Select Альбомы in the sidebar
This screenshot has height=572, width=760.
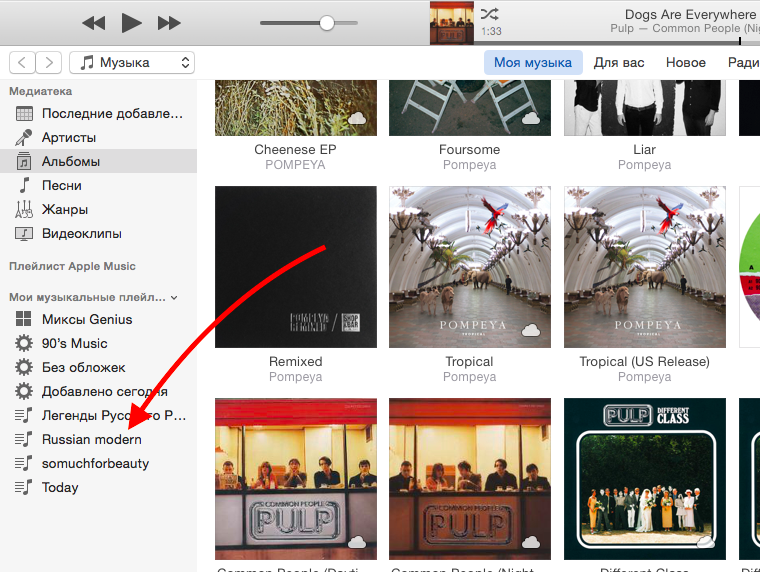click(98, 161)
